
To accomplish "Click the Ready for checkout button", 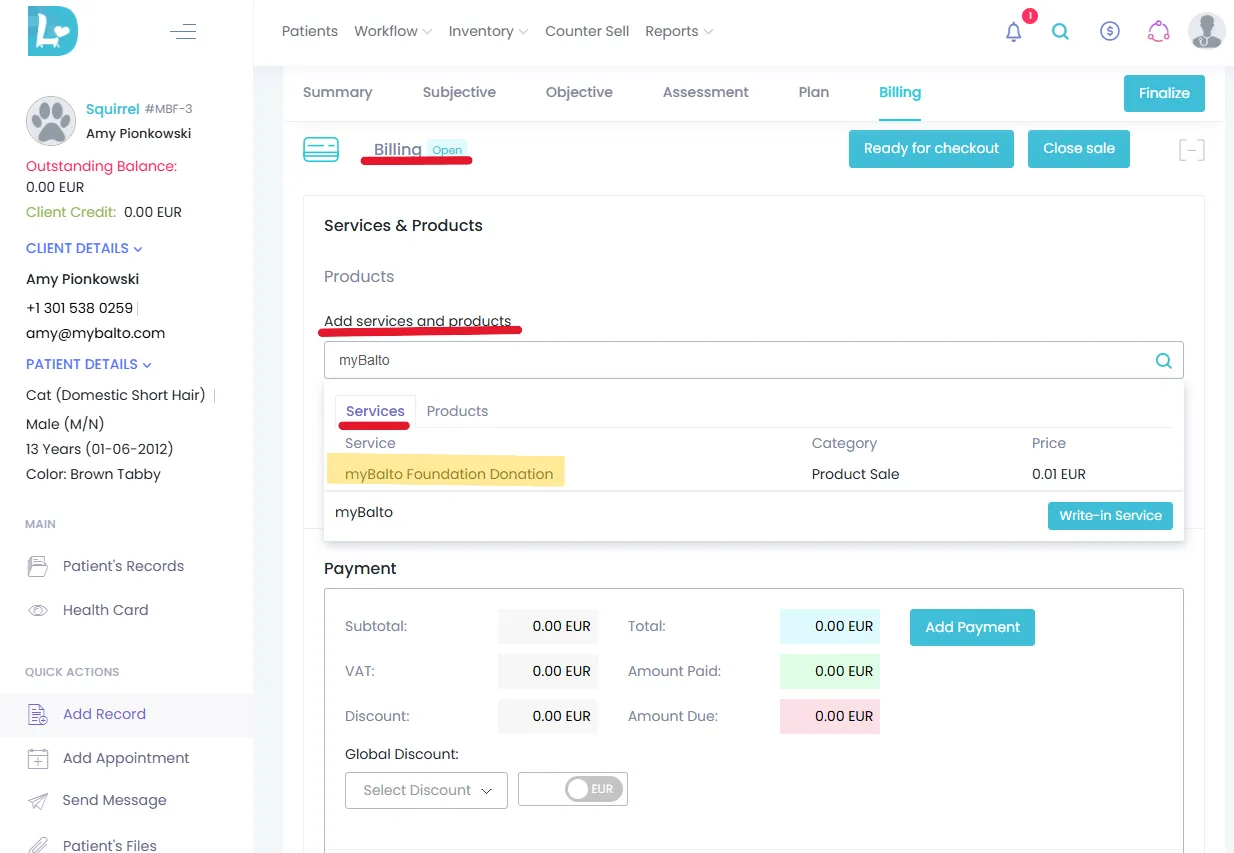I will 931,149.
